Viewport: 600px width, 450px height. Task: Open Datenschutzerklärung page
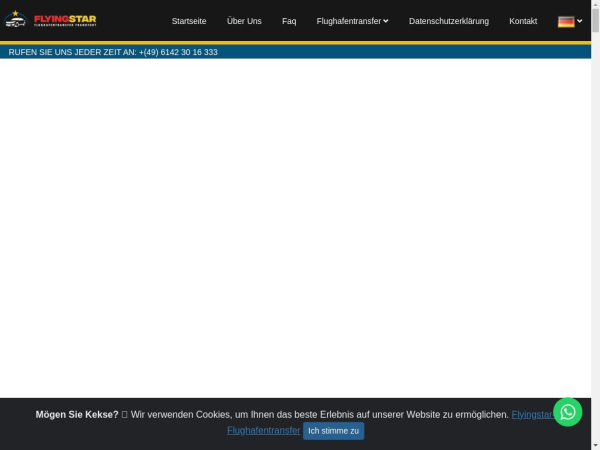(x=449, y=21)
